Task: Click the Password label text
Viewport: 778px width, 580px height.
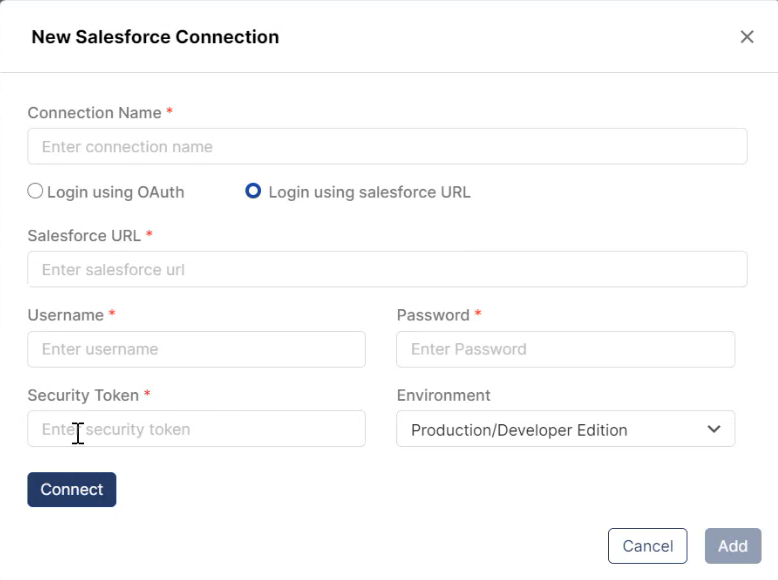Action: tap(433, 315)
